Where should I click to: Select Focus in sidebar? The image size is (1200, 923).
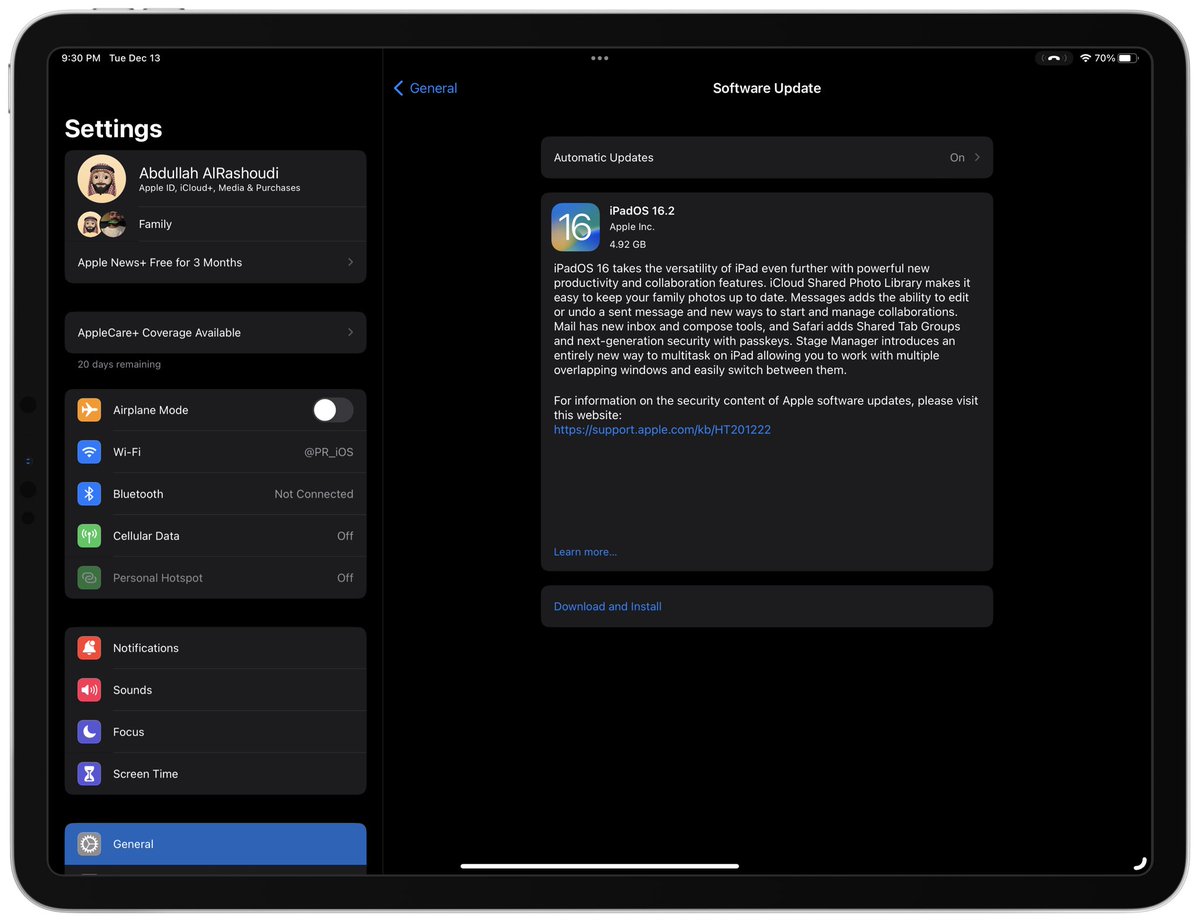[215, 732]
